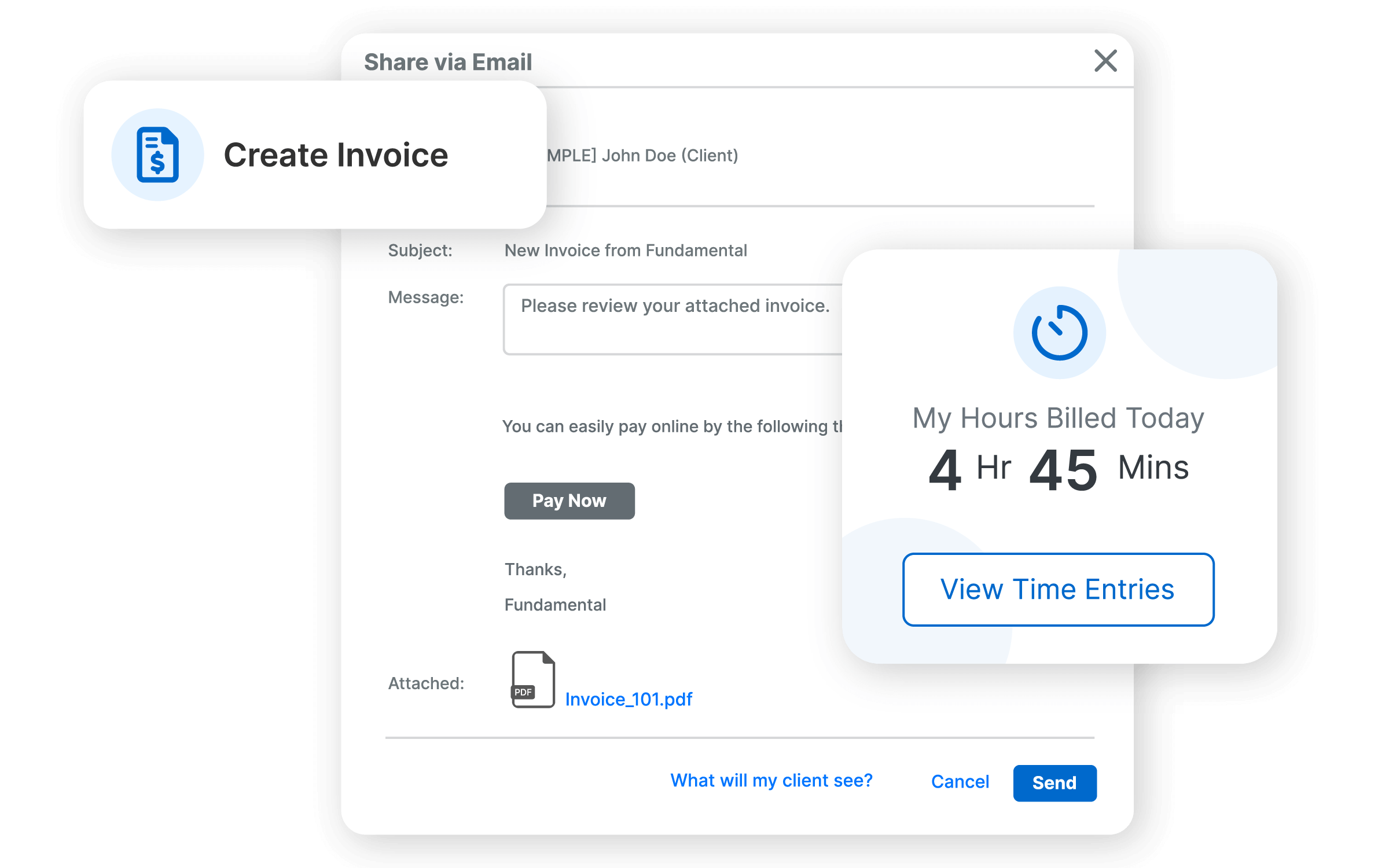
Task: Click the Share via Email title
Action: [448, 62]
